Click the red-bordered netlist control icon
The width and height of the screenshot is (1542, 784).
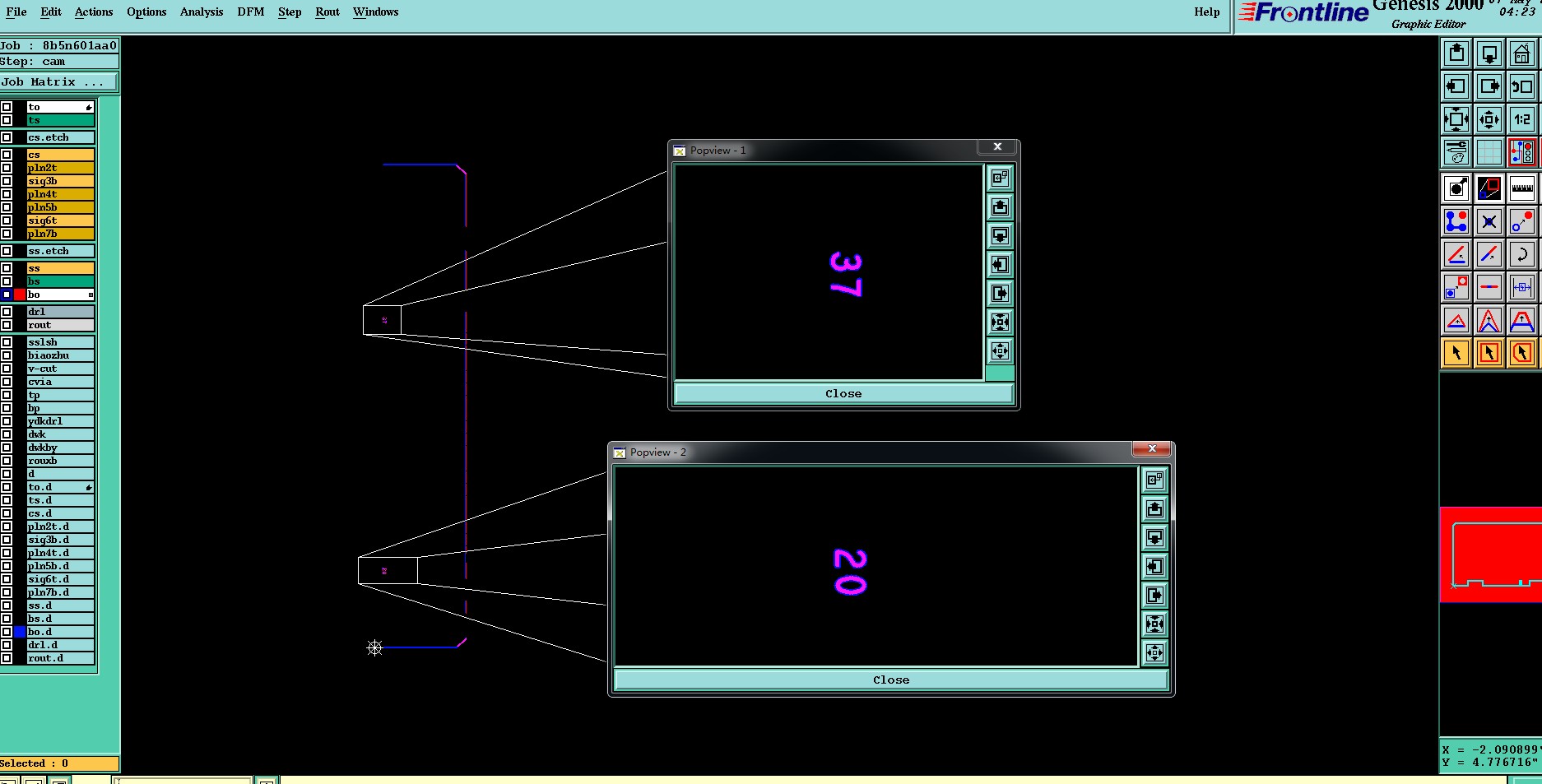pos(1522,152)
